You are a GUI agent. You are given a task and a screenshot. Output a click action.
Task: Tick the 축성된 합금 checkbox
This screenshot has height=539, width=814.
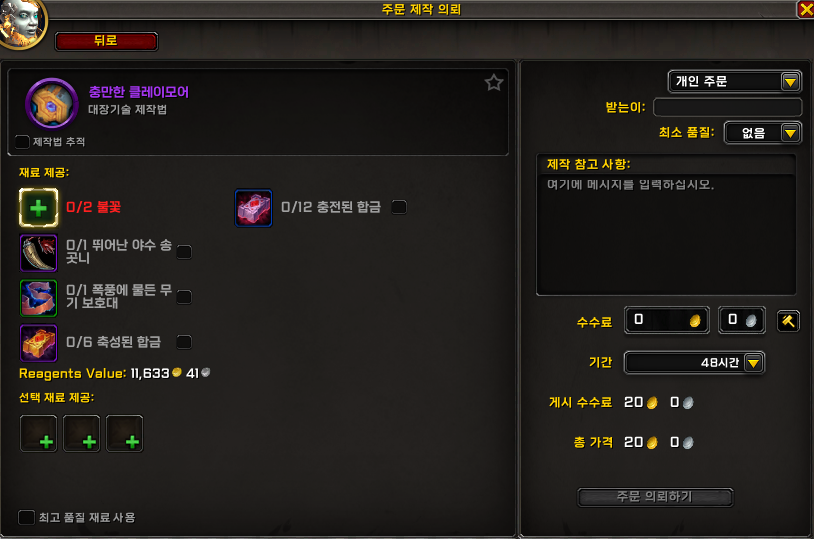click(184, 342)
